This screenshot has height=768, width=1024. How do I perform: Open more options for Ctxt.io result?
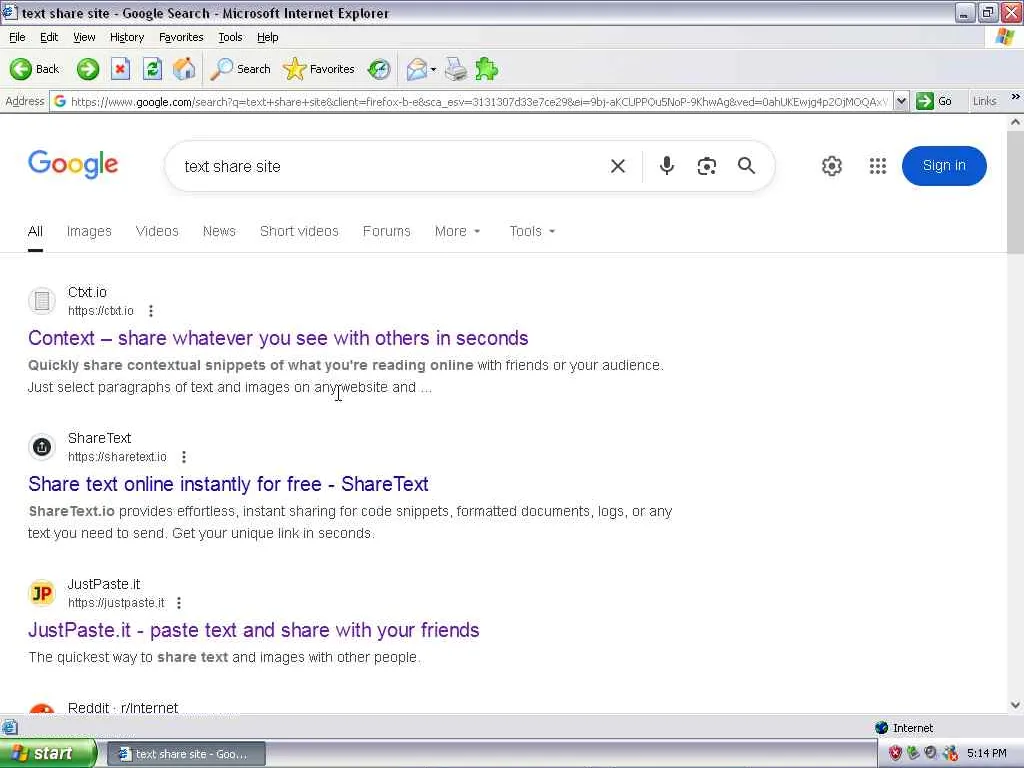click(151, 311)
